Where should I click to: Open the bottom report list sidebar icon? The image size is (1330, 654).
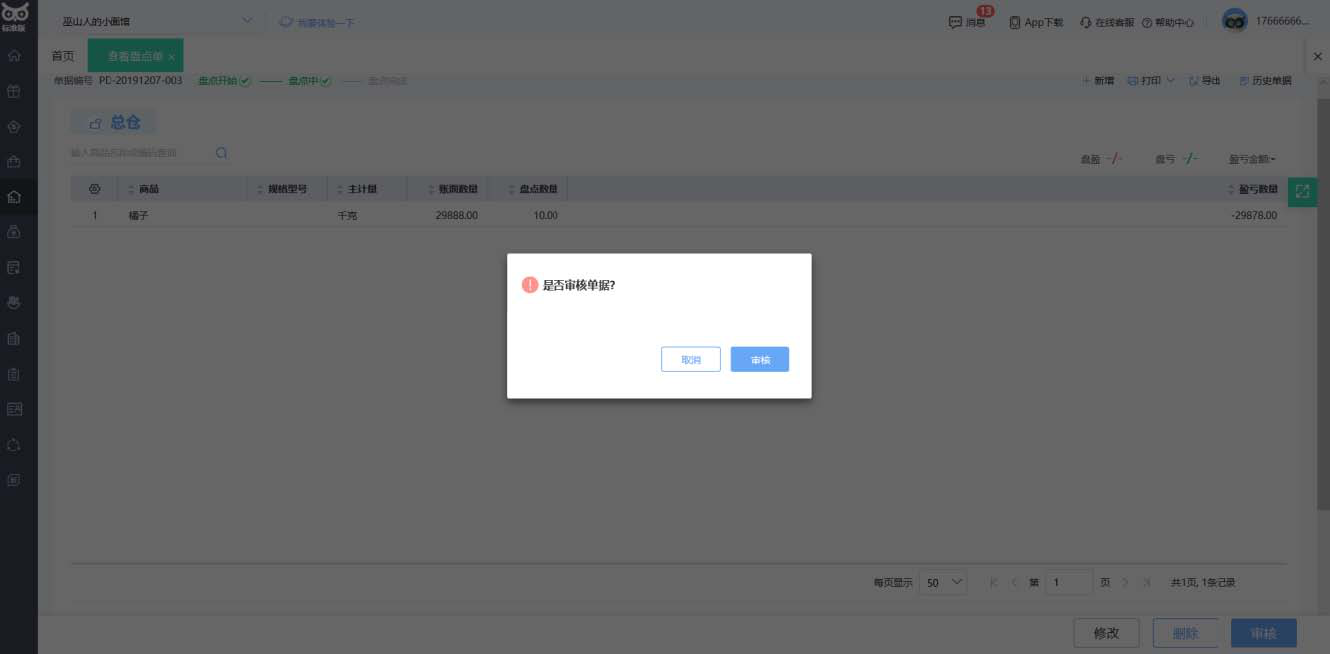[x=14, y=479]
